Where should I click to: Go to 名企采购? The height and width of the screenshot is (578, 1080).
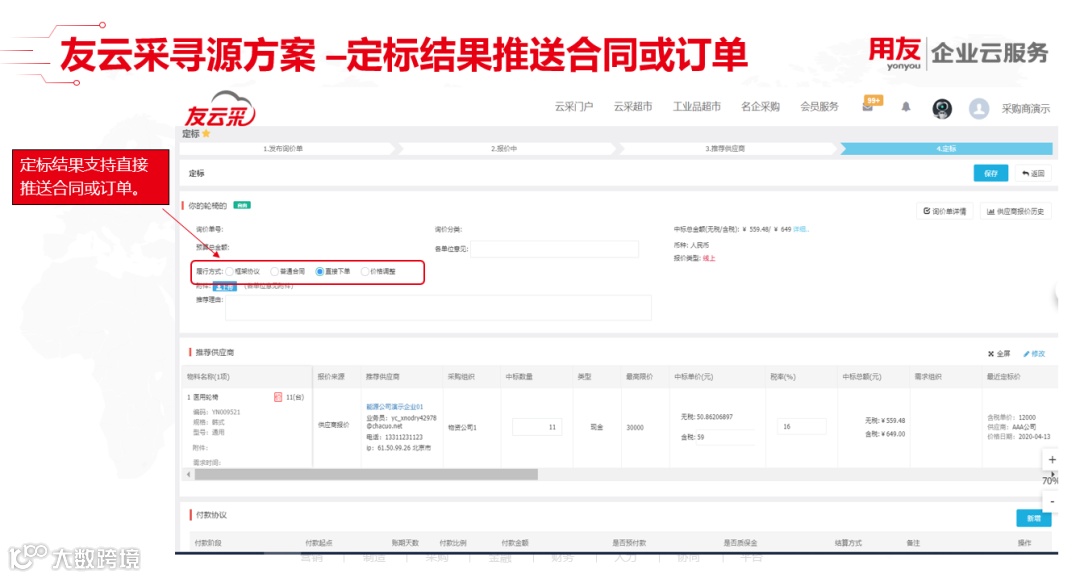click(760, 107)
